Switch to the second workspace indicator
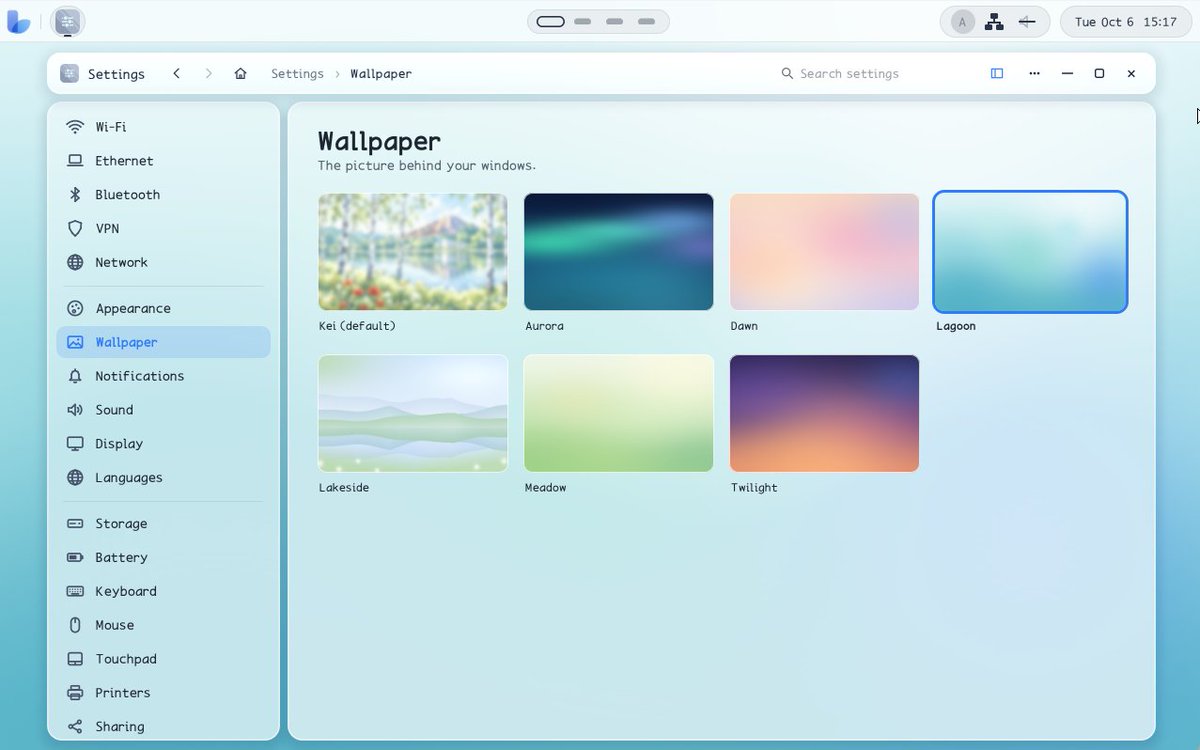Viewport: 1200px width, 750px height. tap(583, 21)
